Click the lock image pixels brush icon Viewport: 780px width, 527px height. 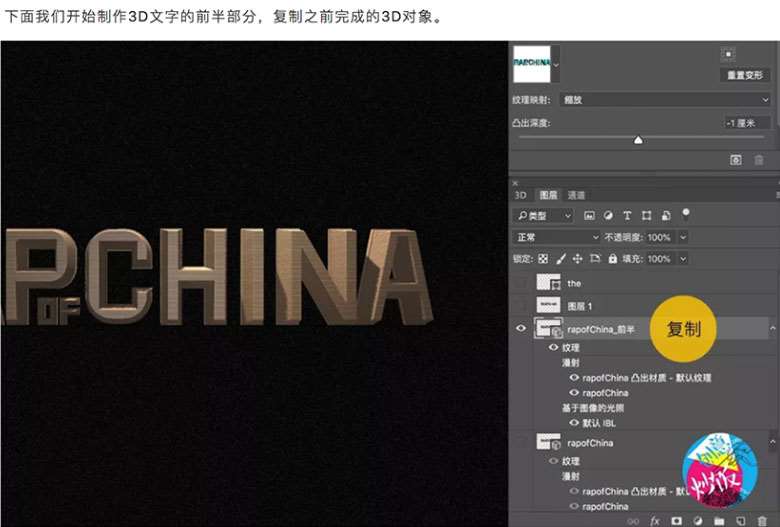561,259
